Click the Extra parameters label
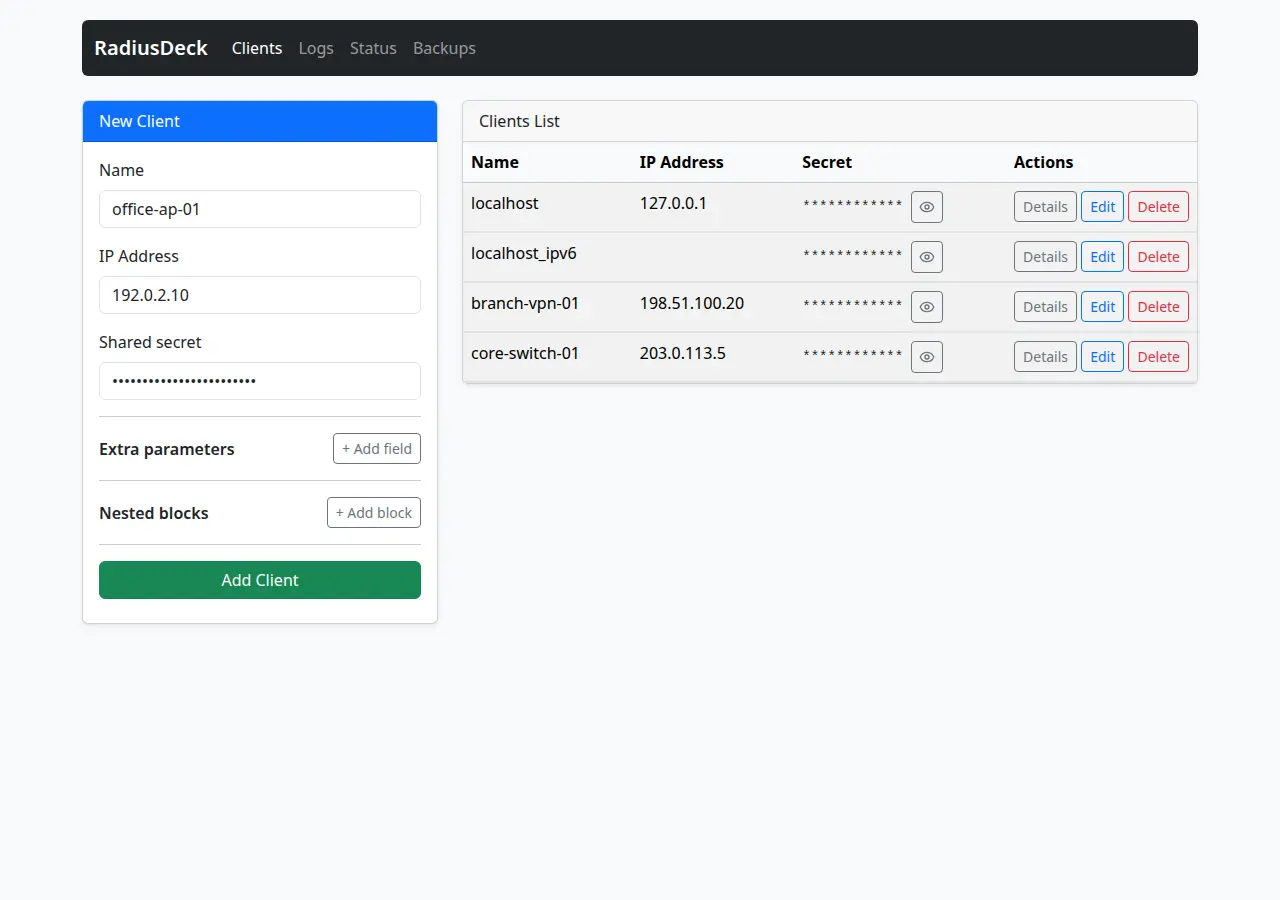The width and height of the screenshot is (1280, 900). (167, 449)
